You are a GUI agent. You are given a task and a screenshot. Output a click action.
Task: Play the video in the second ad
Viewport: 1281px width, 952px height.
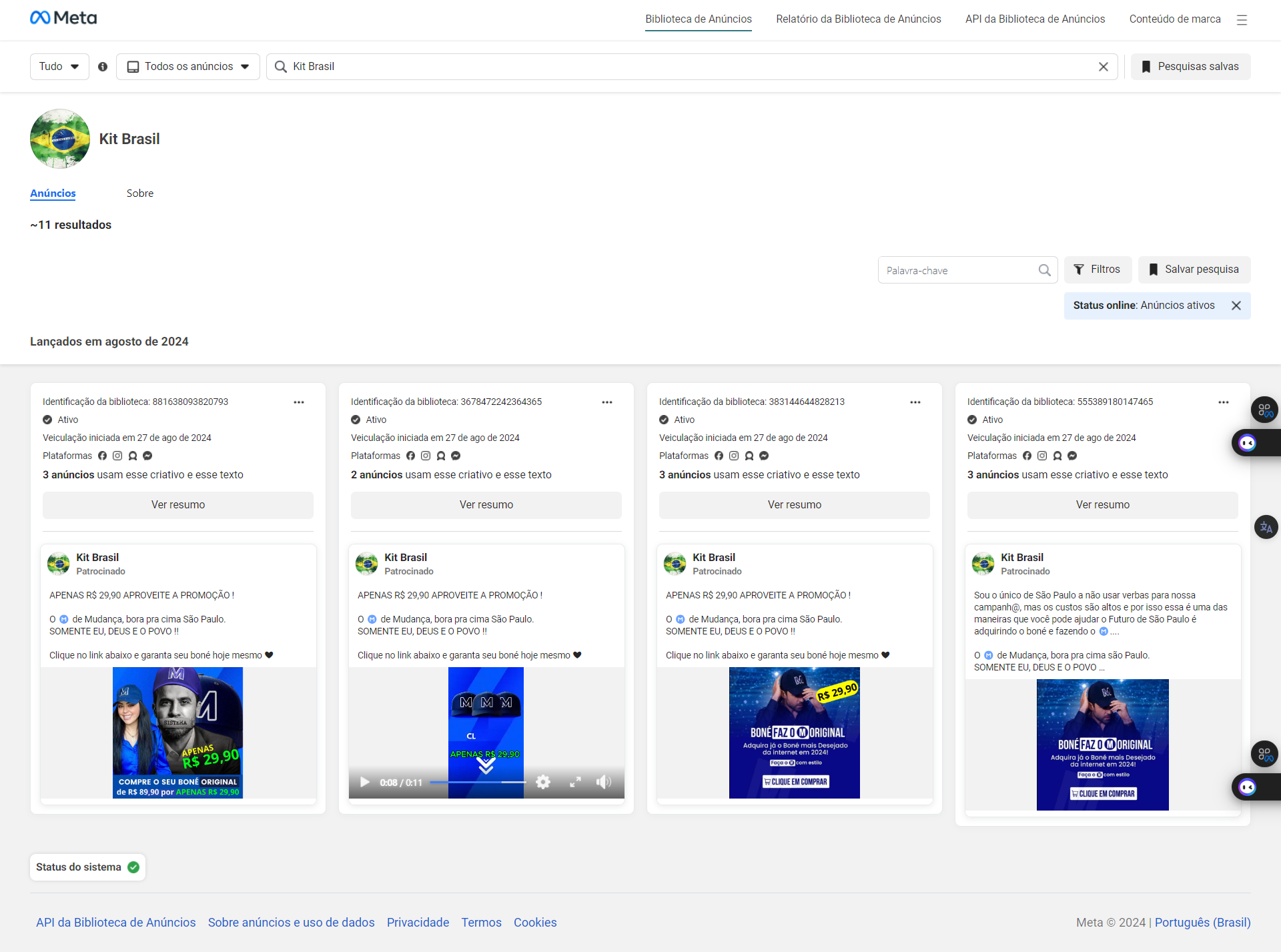[365, 782]
